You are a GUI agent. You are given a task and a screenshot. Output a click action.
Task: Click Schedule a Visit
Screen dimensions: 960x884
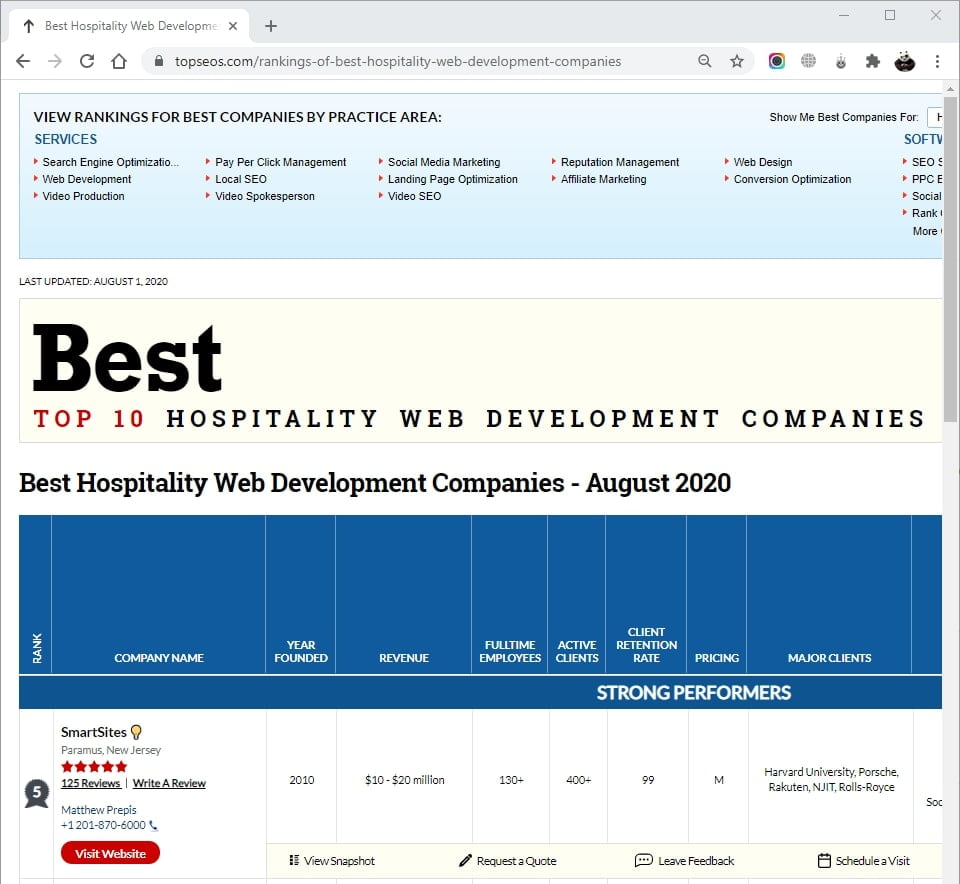[x=864, y=861]
